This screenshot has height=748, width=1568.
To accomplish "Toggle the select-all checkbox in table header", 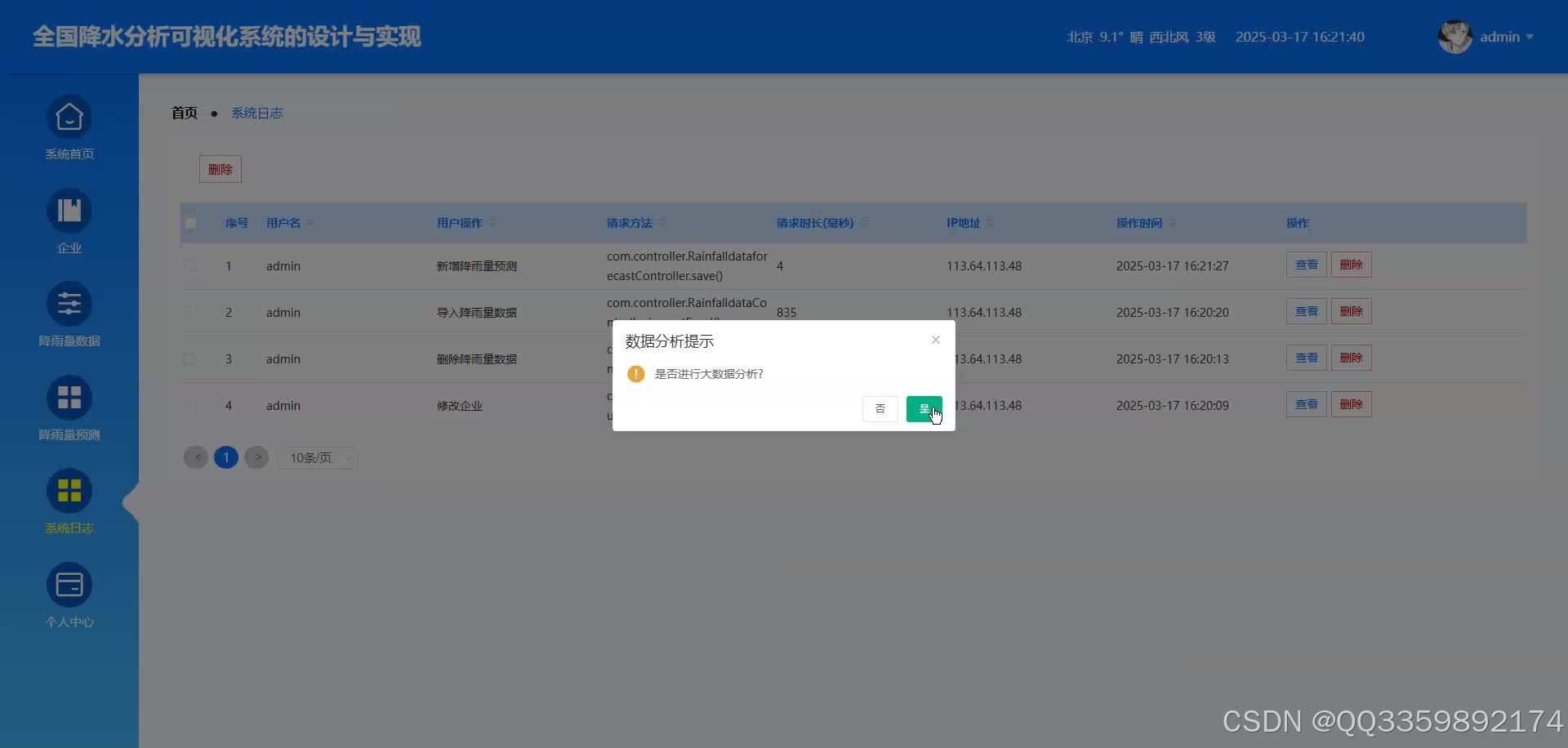I will click(190, 223).
